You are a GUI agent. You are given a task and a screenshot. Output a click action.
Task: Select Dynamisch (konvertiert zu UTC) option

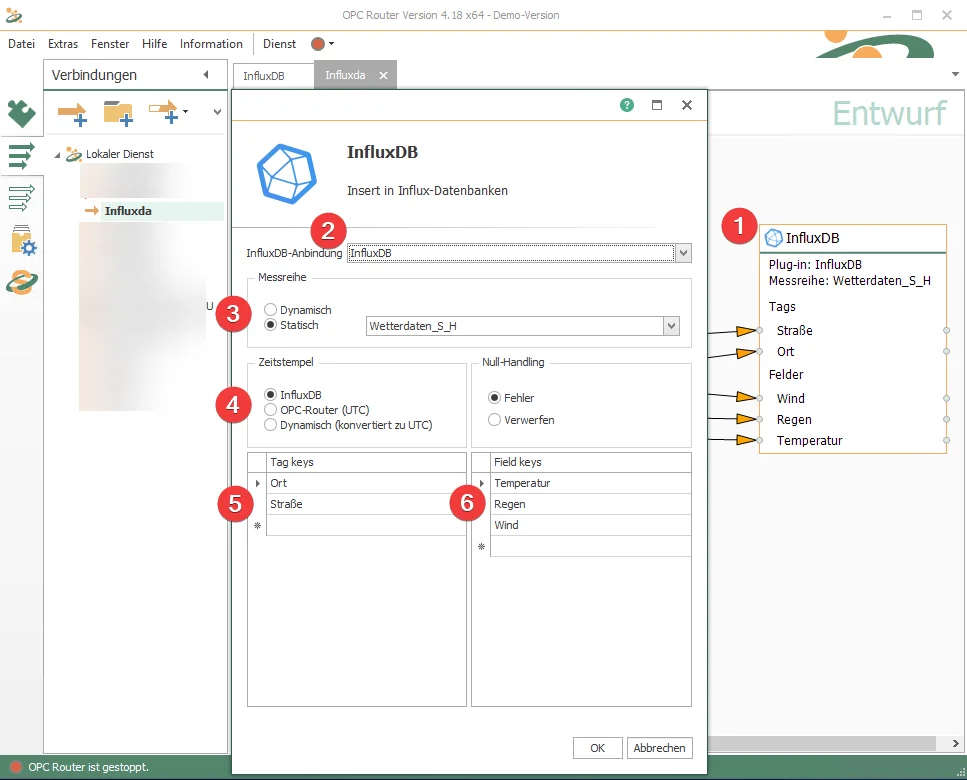[x=270, y=425]
